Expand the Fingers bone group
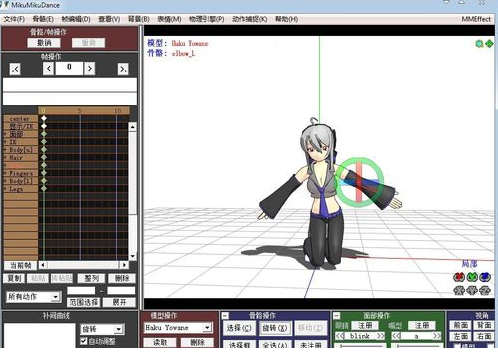498x361 pixels. (5, 173)
